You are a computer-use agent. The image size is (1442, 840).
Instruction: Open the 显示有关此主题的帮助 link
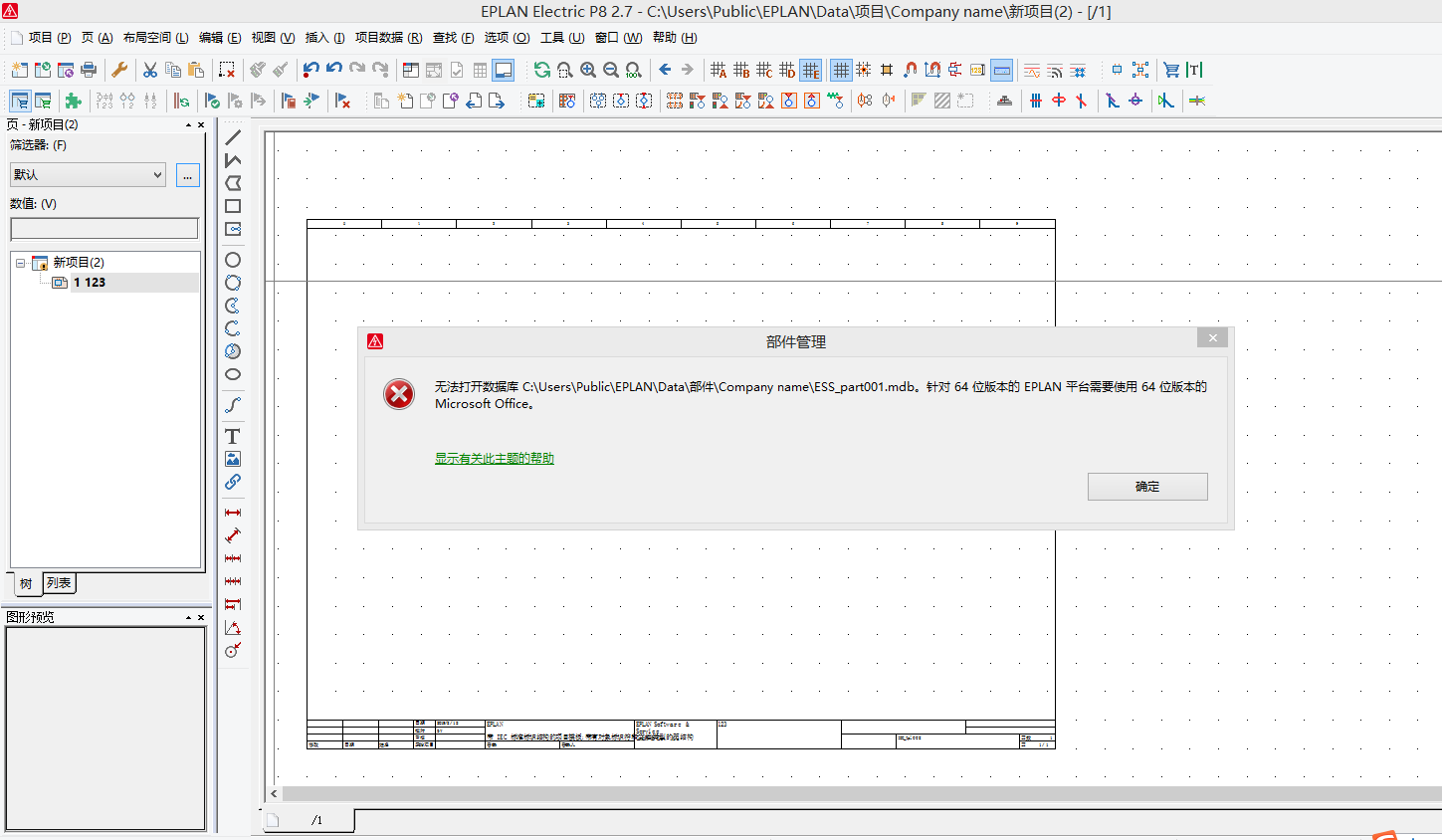click(x=494, y=459)
